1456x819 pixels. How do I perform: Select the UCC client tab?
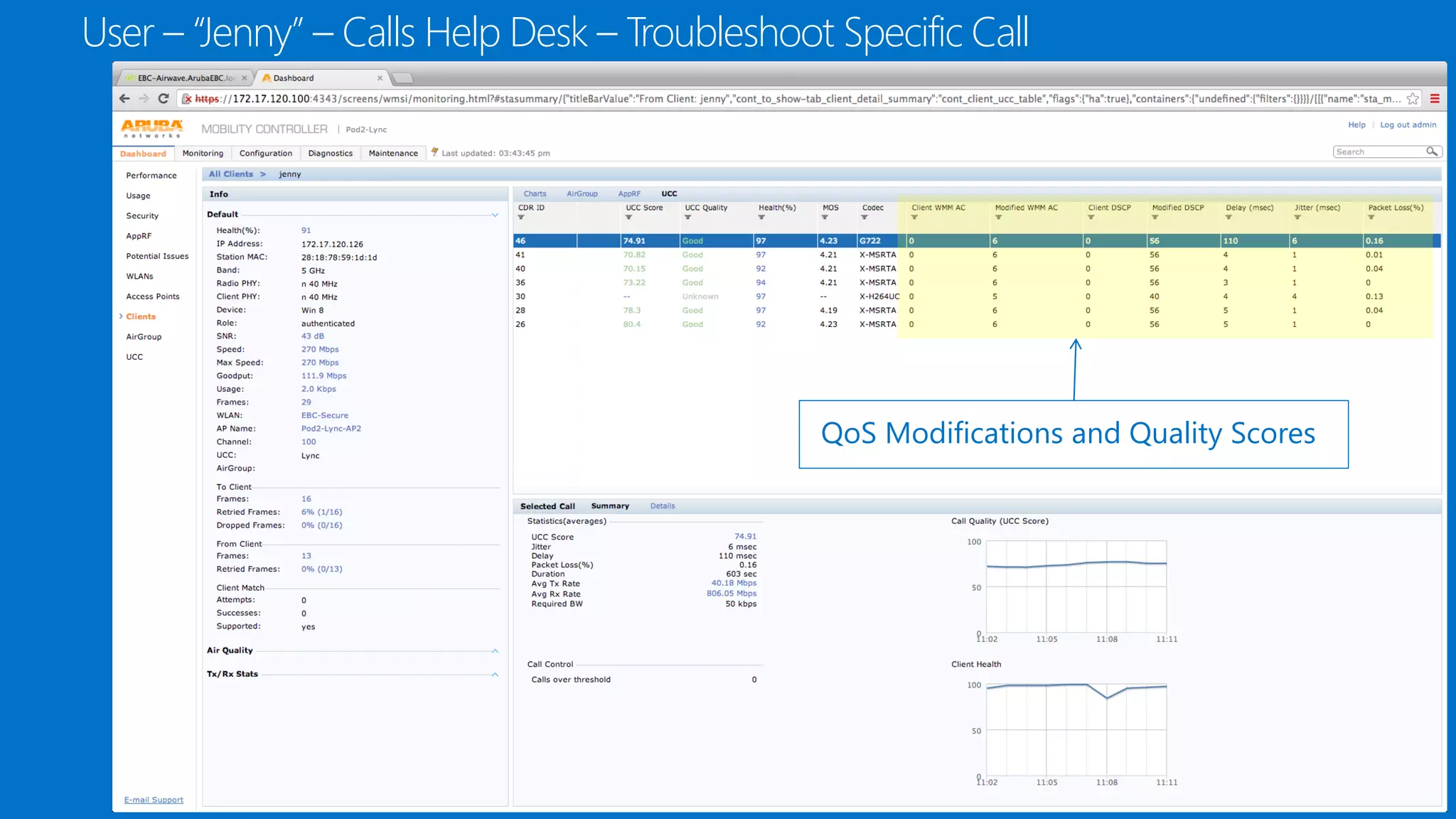pos(669,193)
